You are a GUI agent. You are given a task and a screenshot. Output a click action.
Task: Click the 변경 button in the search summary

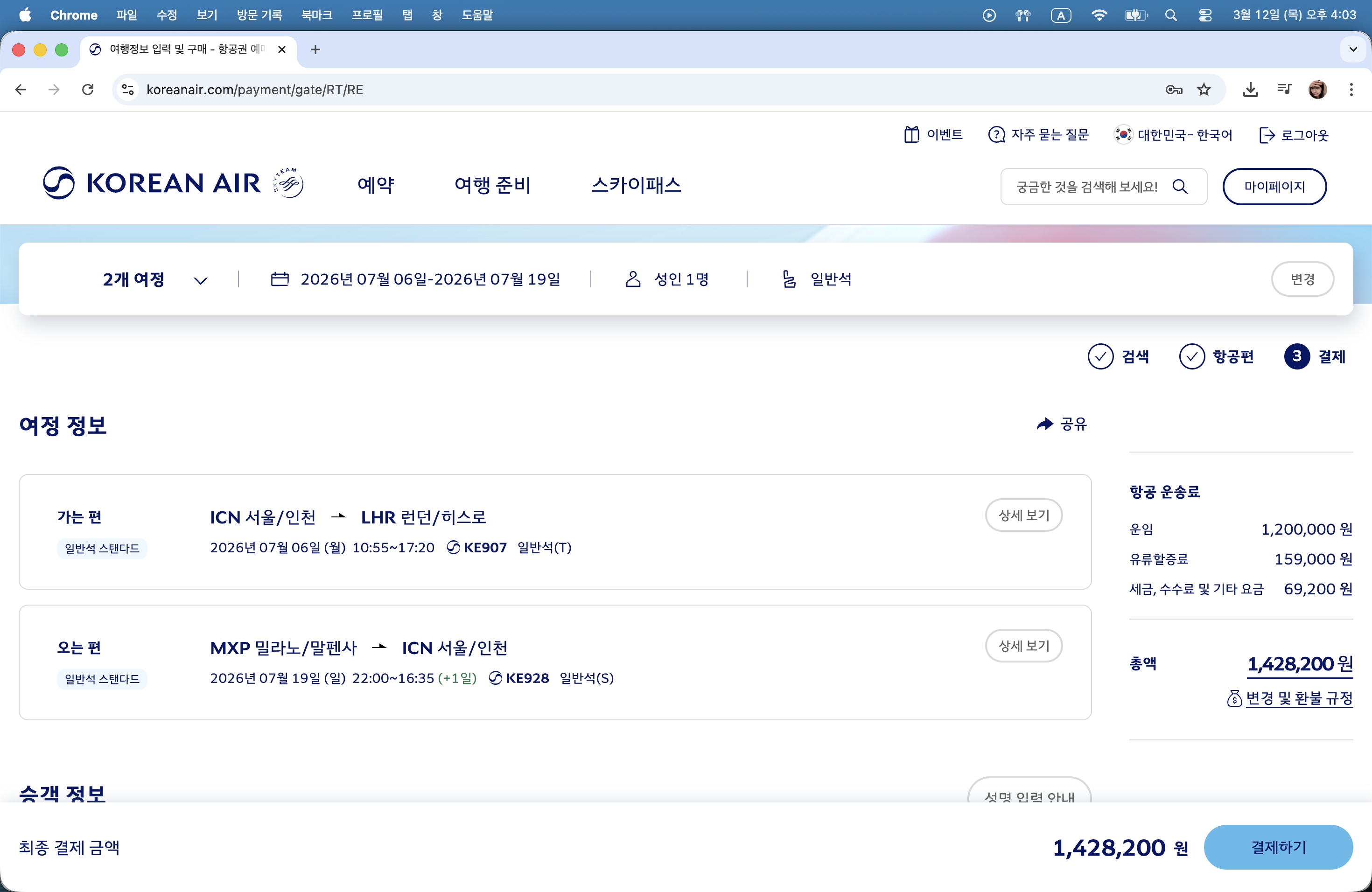[x=1302, y=279]
